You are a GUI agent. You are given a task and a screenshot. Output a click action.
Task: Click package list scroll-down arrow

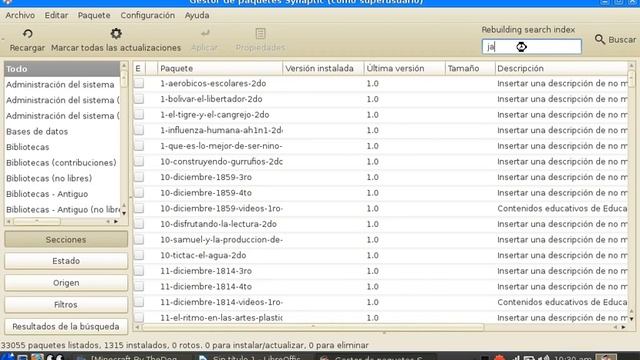tap(631, 318)
